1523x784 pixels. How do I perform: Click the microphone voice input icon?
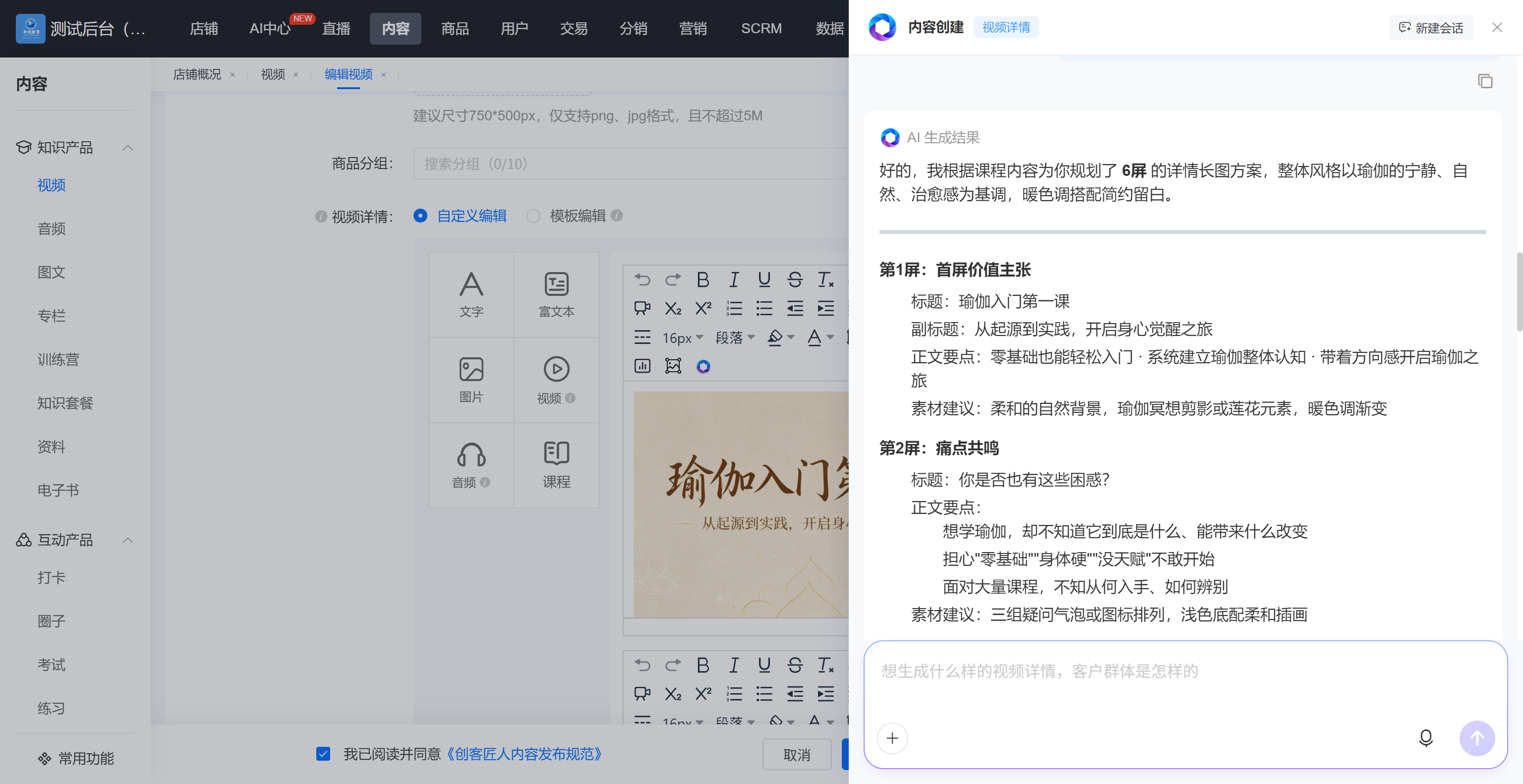coord(1425,738)
